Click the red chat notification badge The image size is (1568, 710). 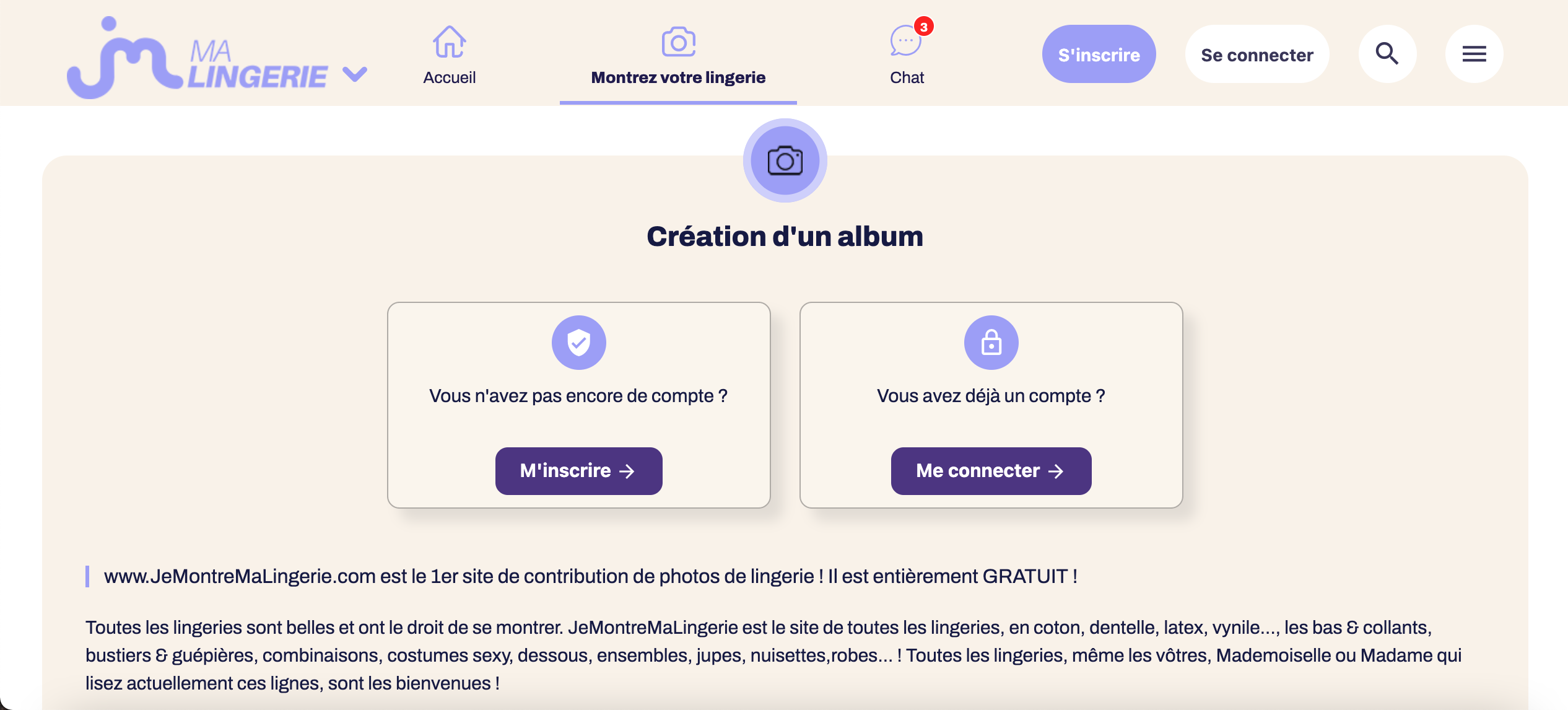tap(924, 27)
